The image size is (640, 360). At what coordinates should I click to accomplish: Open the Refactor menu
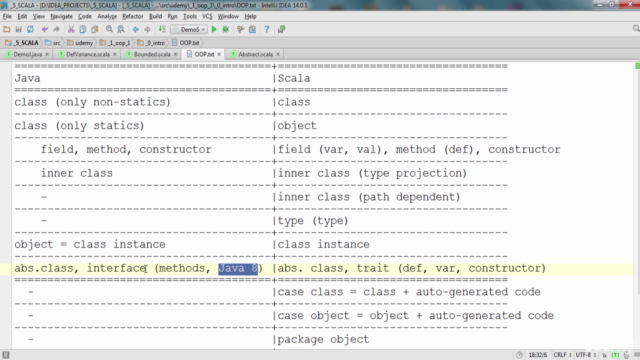[133, 16]
